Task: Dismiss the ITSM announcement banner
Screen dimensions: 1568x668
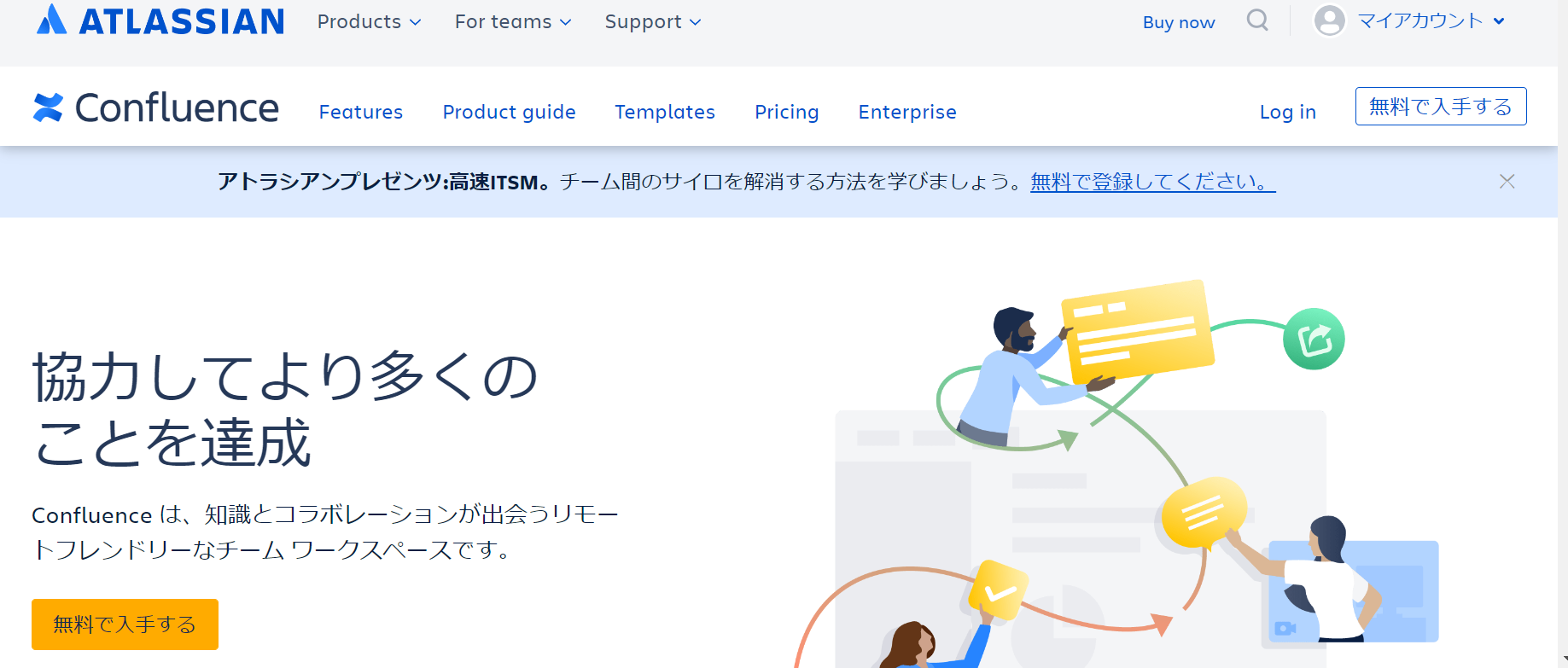Action: tap(1507, 181)
